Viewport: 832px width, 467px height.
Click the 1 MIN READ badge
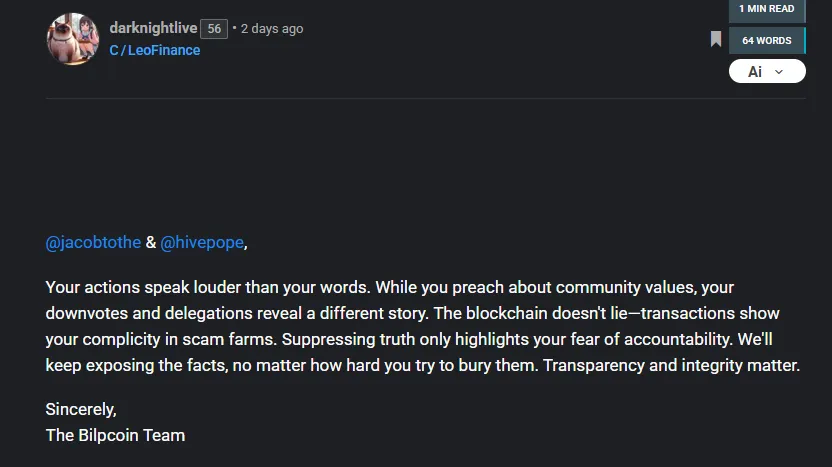pyautogui.click(x=767, y=9)
